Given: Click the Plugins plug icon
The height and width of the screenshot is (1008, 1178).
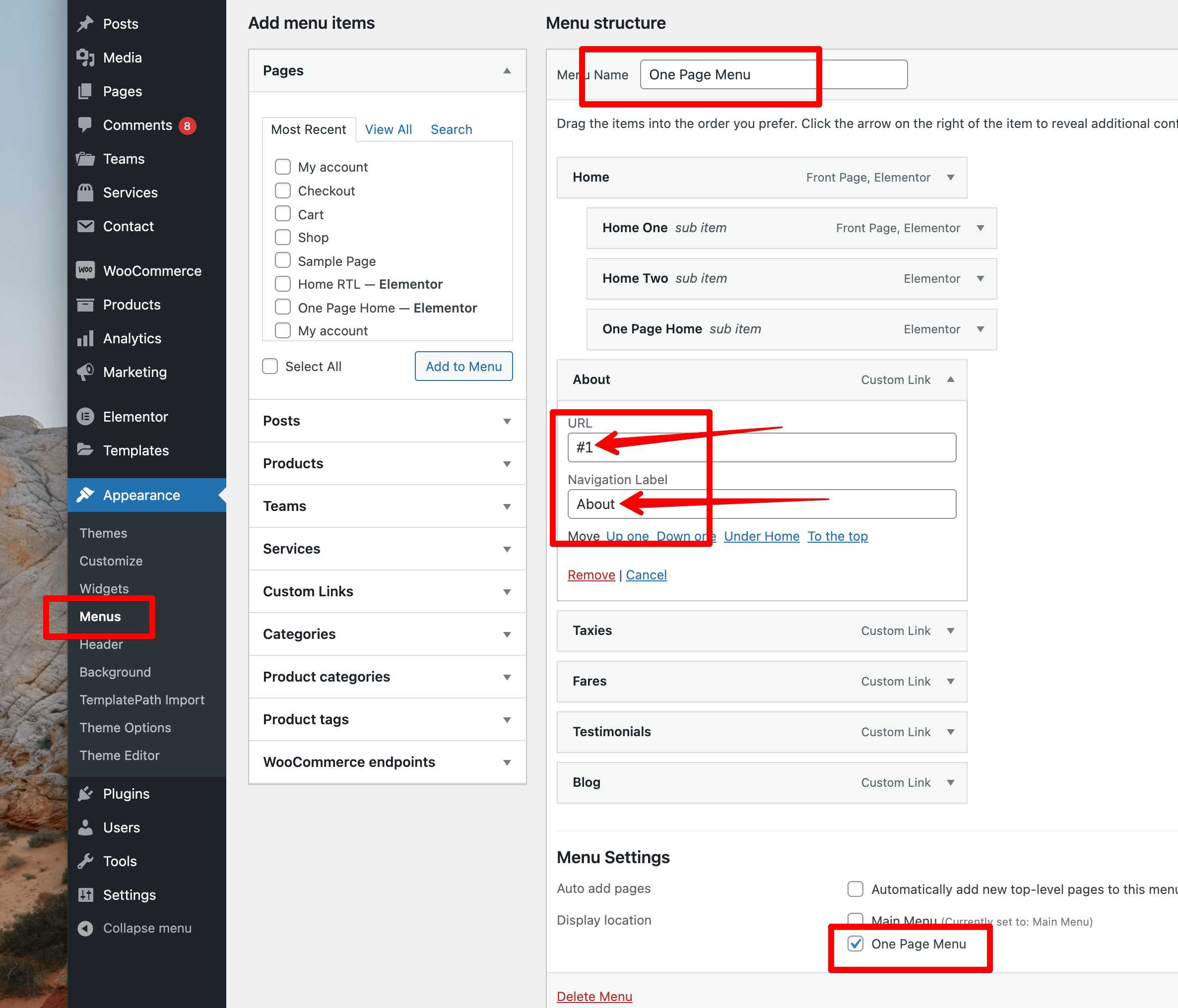Looking at the screenshot, I should coord(85,794).
